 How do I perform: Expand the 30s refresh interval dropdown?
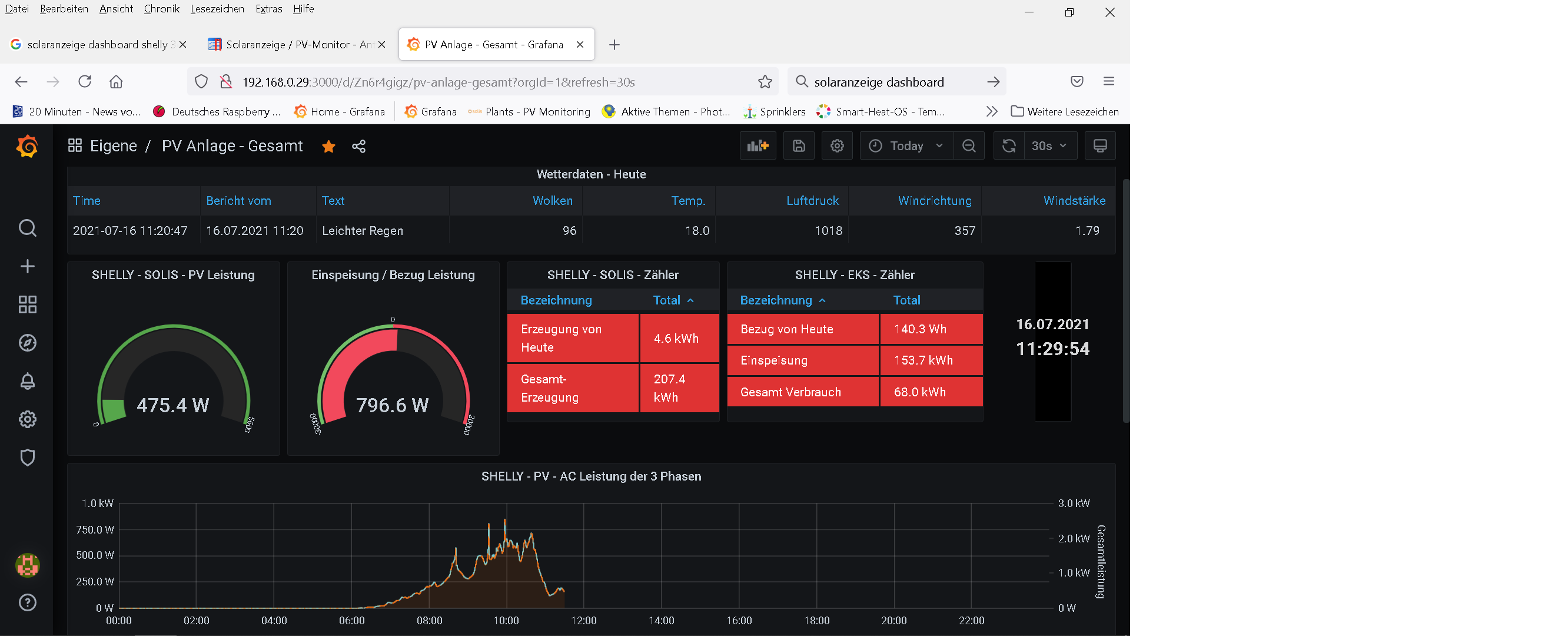coord(1049,146)
